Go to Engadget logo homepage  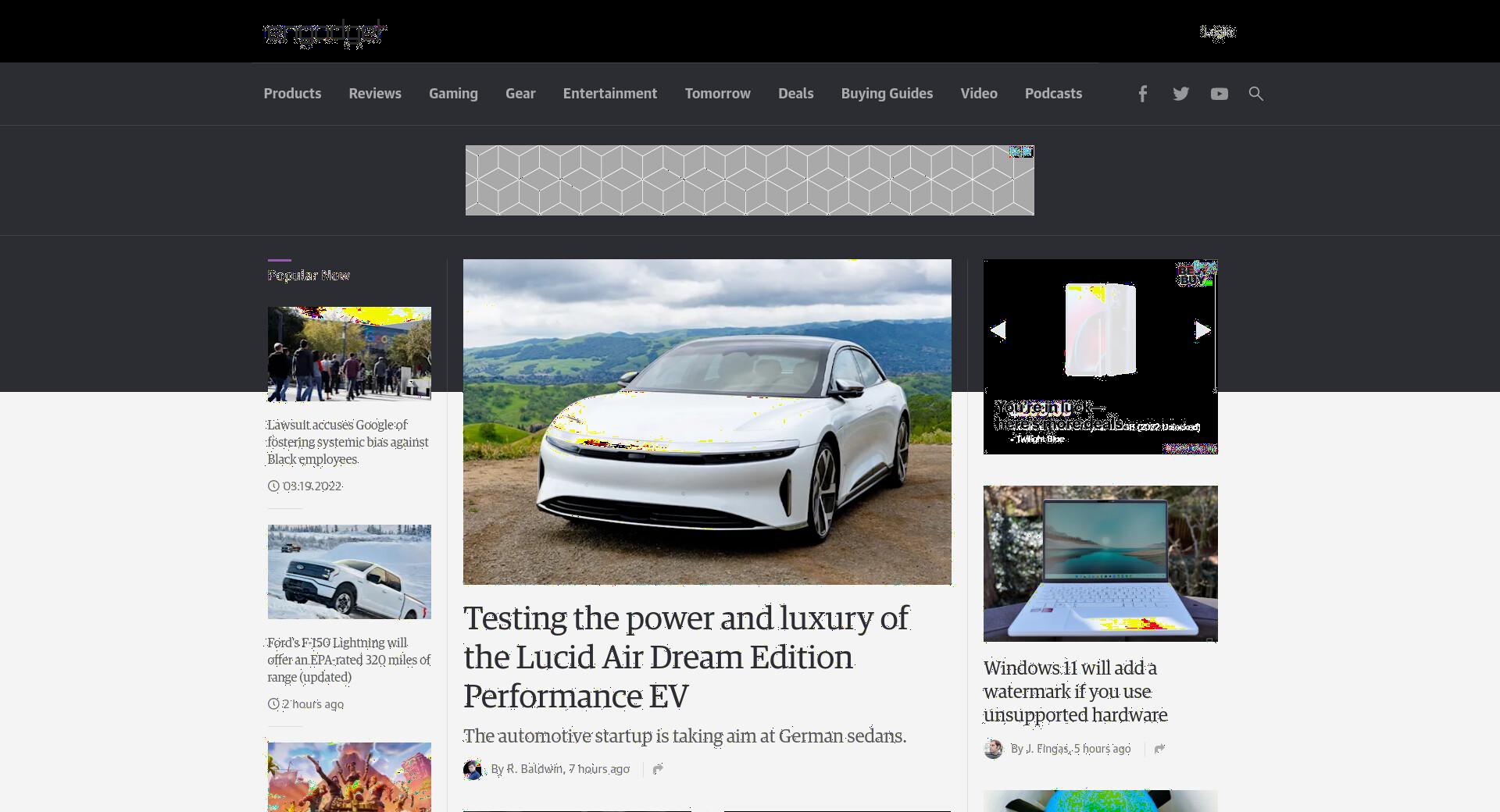click(x=325, y=33)
